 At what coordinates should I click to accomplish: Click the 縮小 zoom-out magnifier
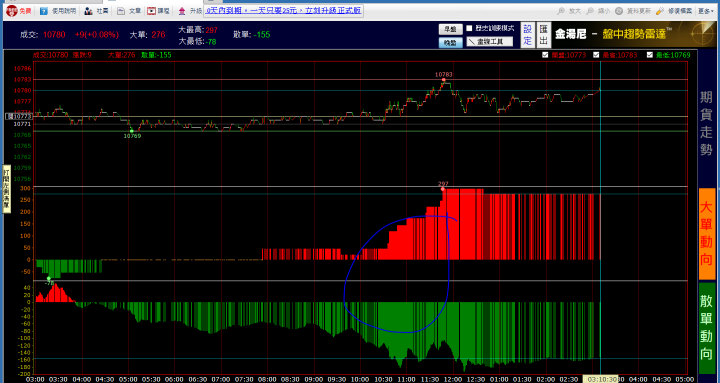click(x=591, y=11)
